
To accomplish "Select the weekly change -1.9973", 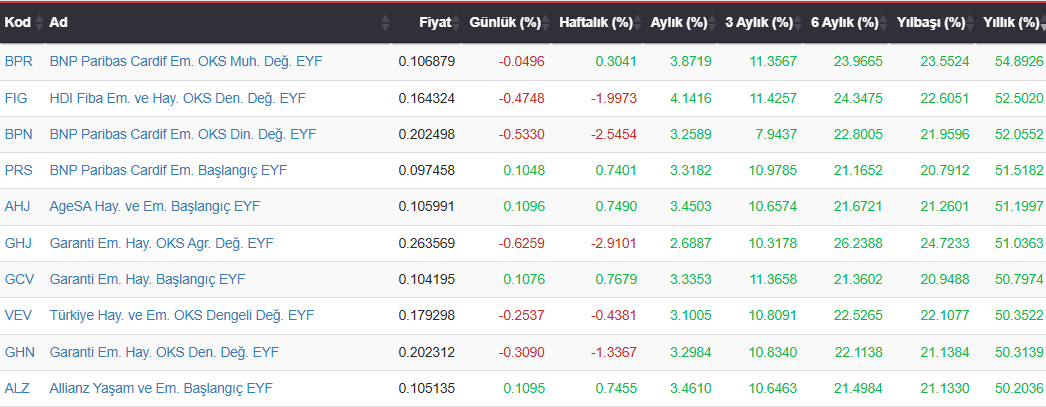I will pos(614,98).
